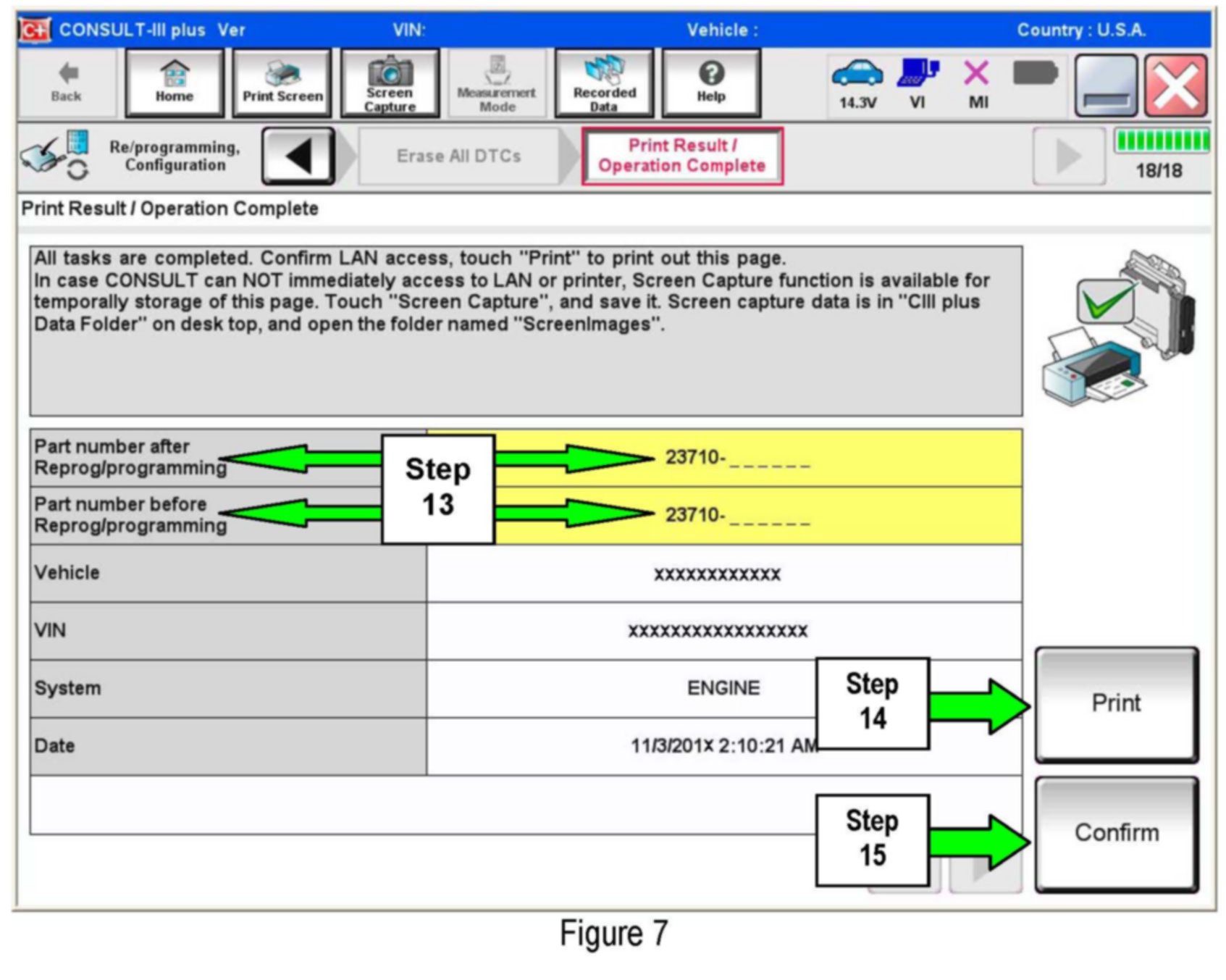
Task: Click the VI connection status icon
Action: 918,83
